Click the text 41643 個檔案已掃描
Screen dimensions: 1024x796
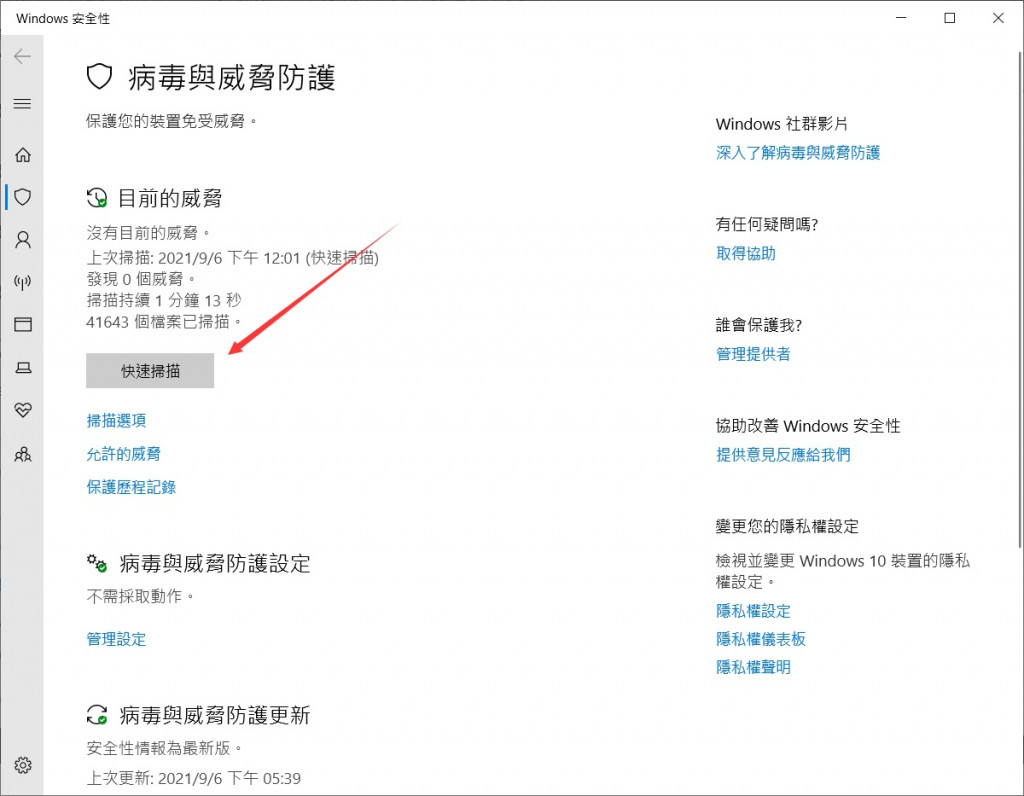coord(163,321)
